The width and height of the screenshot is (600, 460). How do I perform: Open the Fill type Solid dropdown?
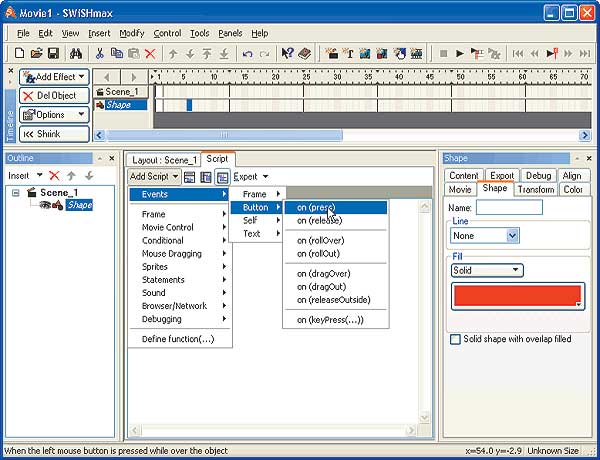(x=487, y=270)
